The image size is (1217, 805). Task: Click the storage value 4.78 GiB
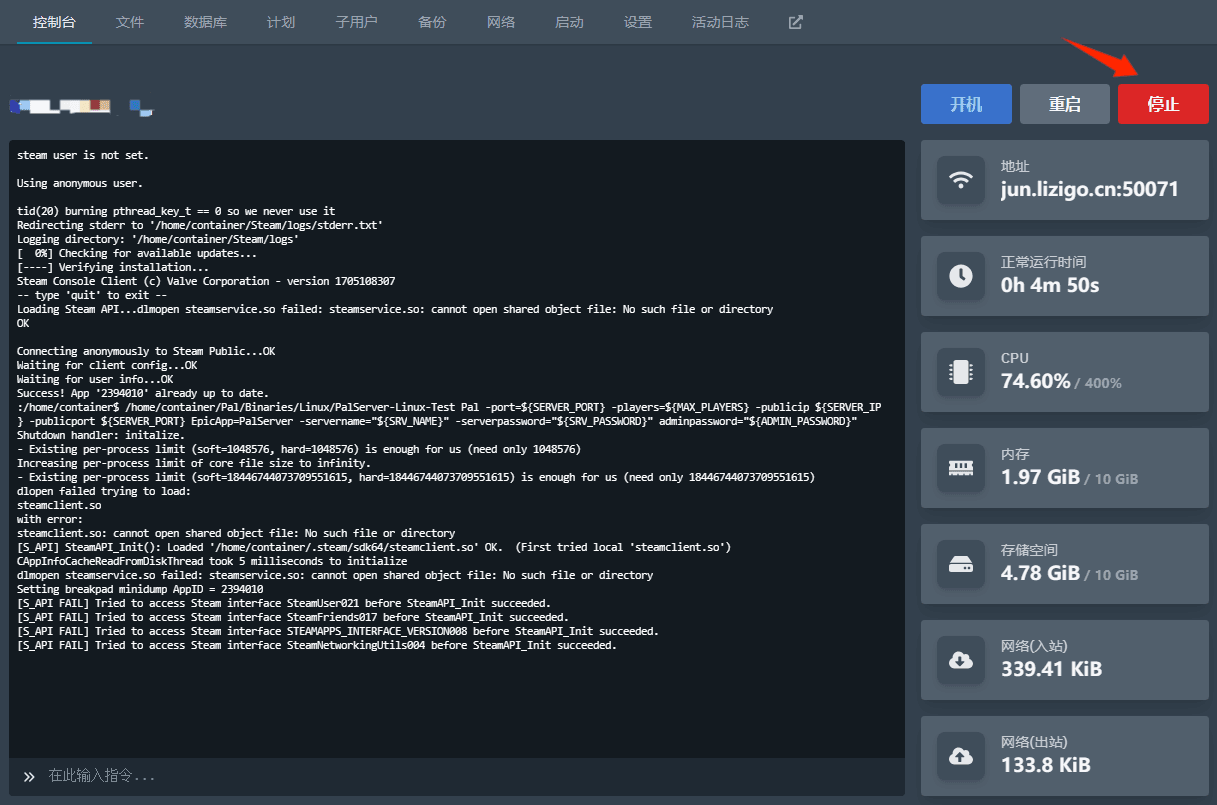(x=1040, y=573)
